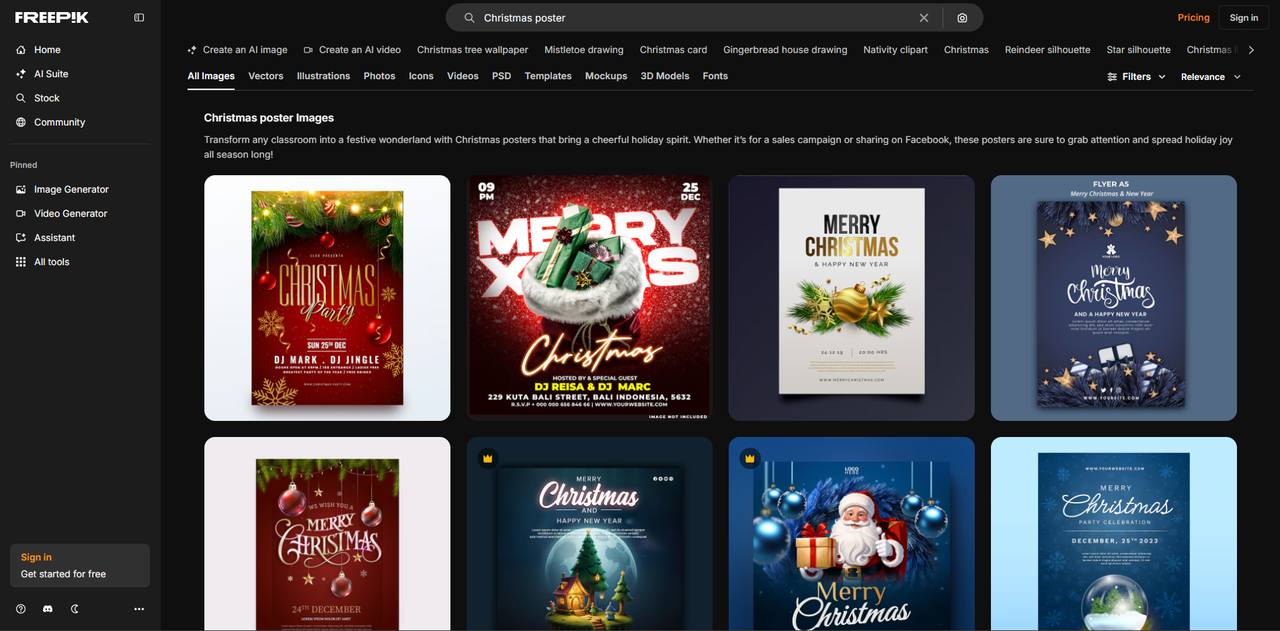Open AI Suite in sidebar
1280x631 pixels.
tap(51, 74)
